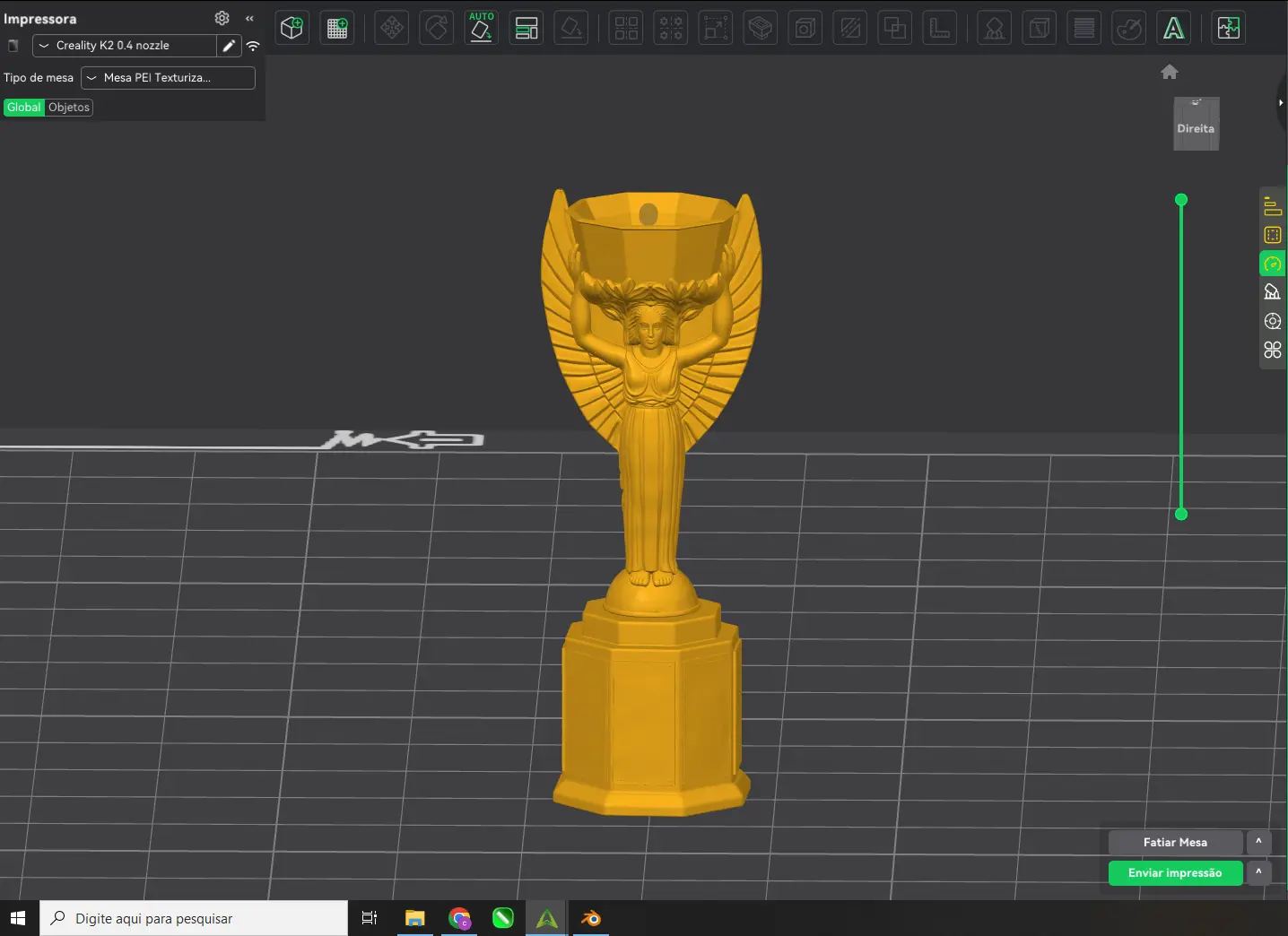
Task: Edit the printer preset with pencil icon
Action: tap(230, 46)
